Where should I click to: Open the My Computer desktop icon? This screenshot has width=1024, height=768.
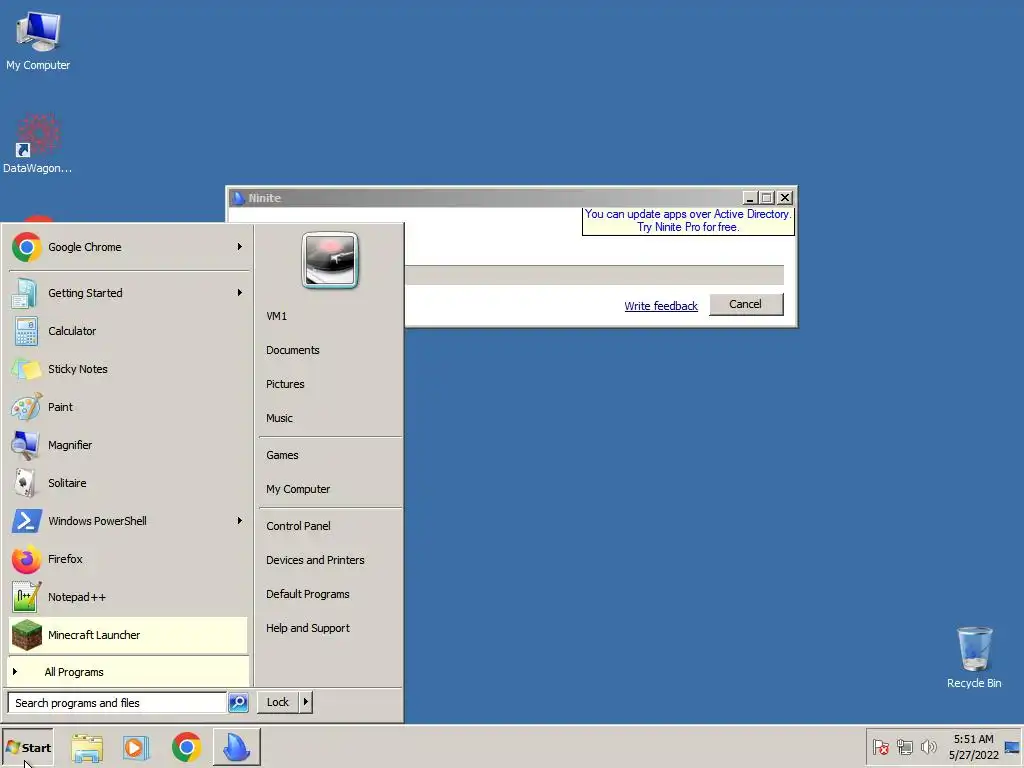[38, 40]
